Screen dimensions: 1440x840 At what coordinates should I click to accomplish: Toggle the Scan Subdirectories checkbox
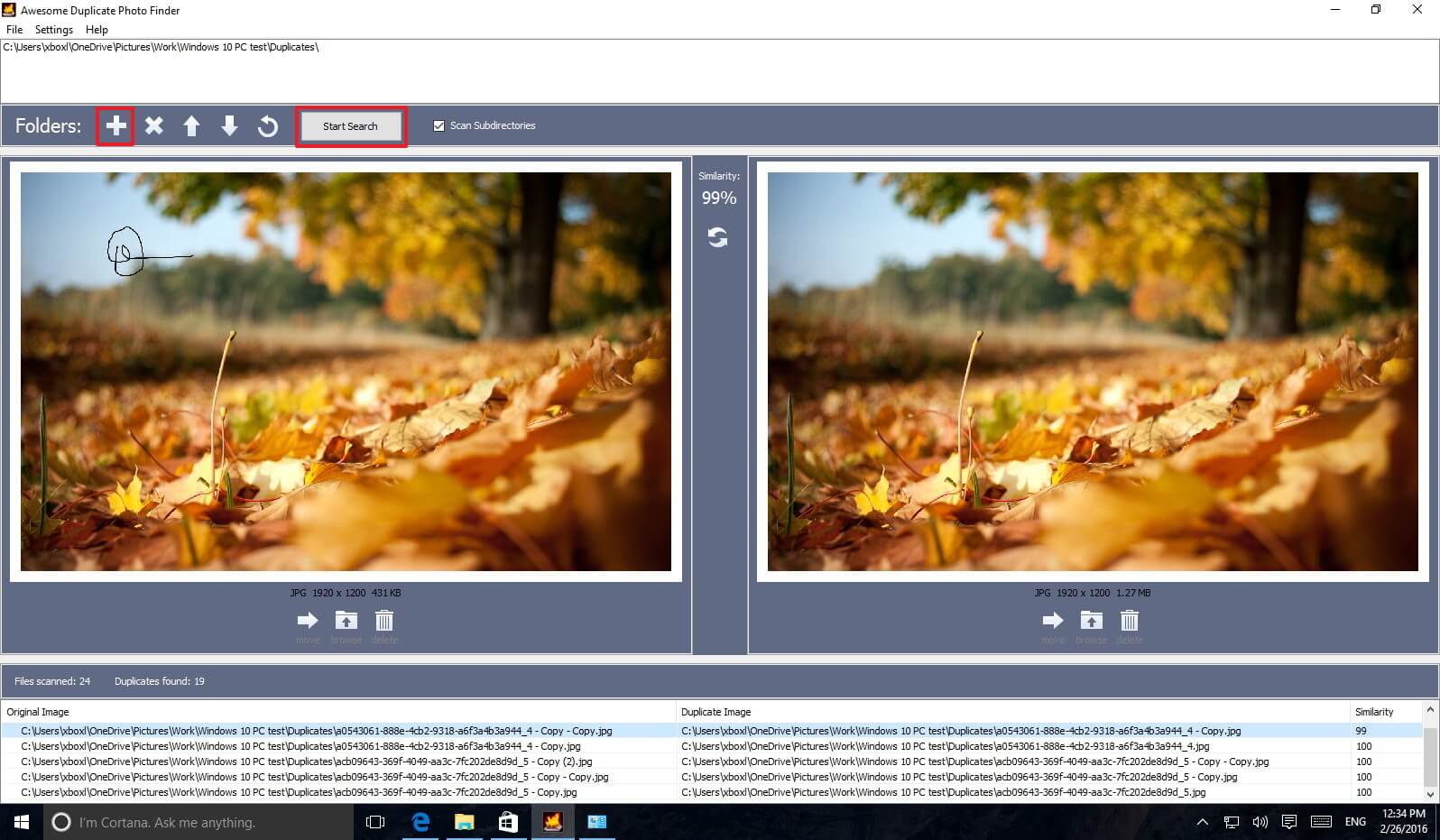438,125
